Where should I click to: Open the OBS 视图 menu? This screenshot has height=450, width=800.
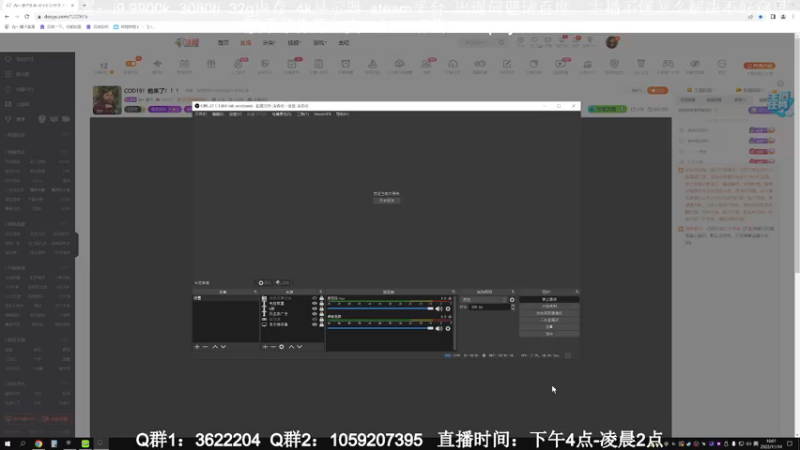pyautogui.click(x=235, y=114)
